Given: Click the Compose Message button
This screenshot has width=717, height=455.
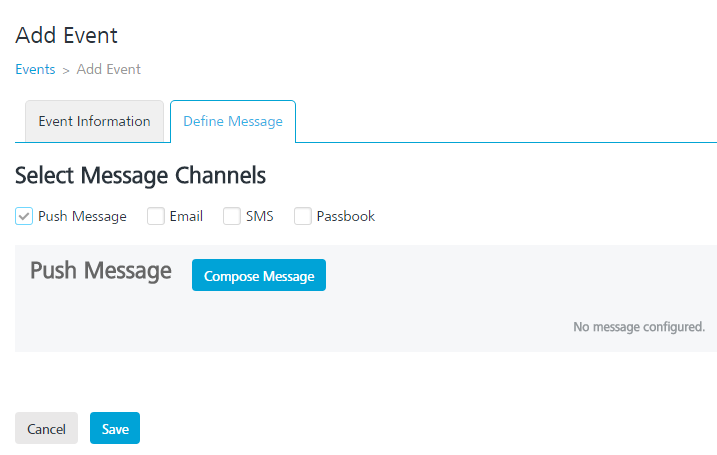Looking at the screenshot, I should (259, 275).
